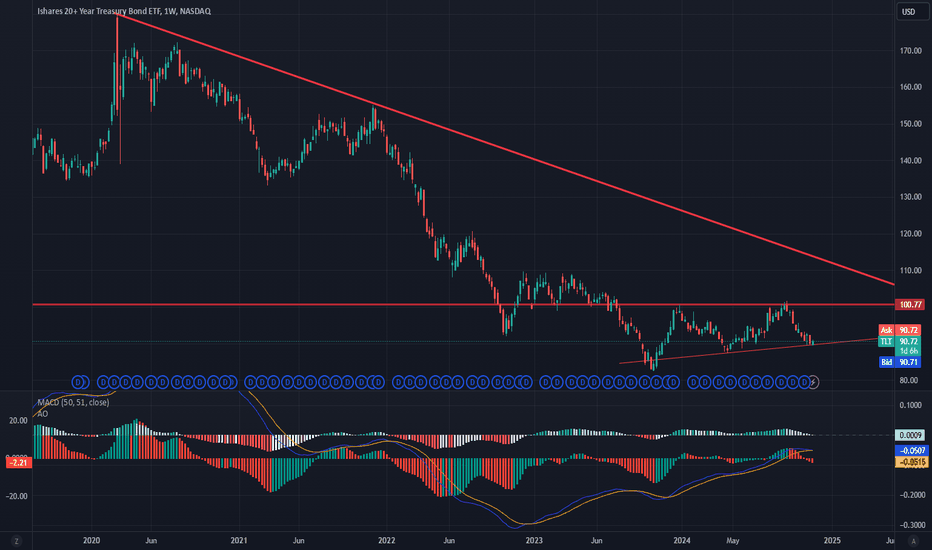The width and height of the screenshot is (932, 550).
Task: Click the blue -0.0507 MACD value label
Action: pos(911,451)
